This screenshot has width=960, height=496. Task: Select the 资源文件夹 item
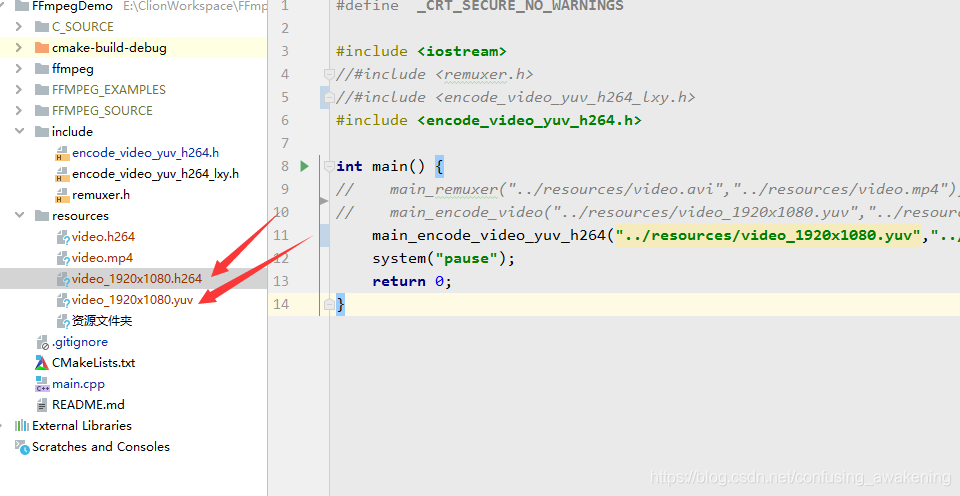(x=102, y=321)
